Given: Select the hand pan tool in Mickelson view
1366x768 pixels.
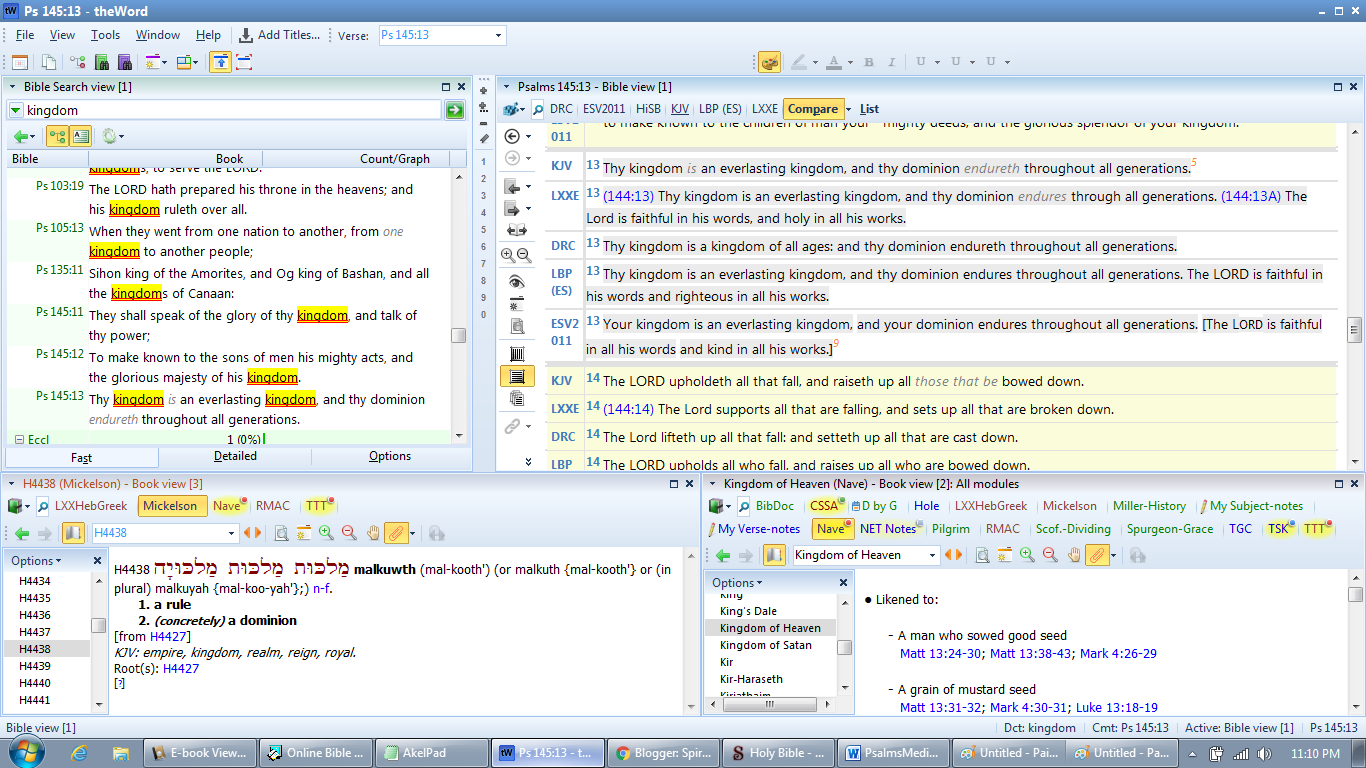Looking at the screenshot, I should click(373, 533).
